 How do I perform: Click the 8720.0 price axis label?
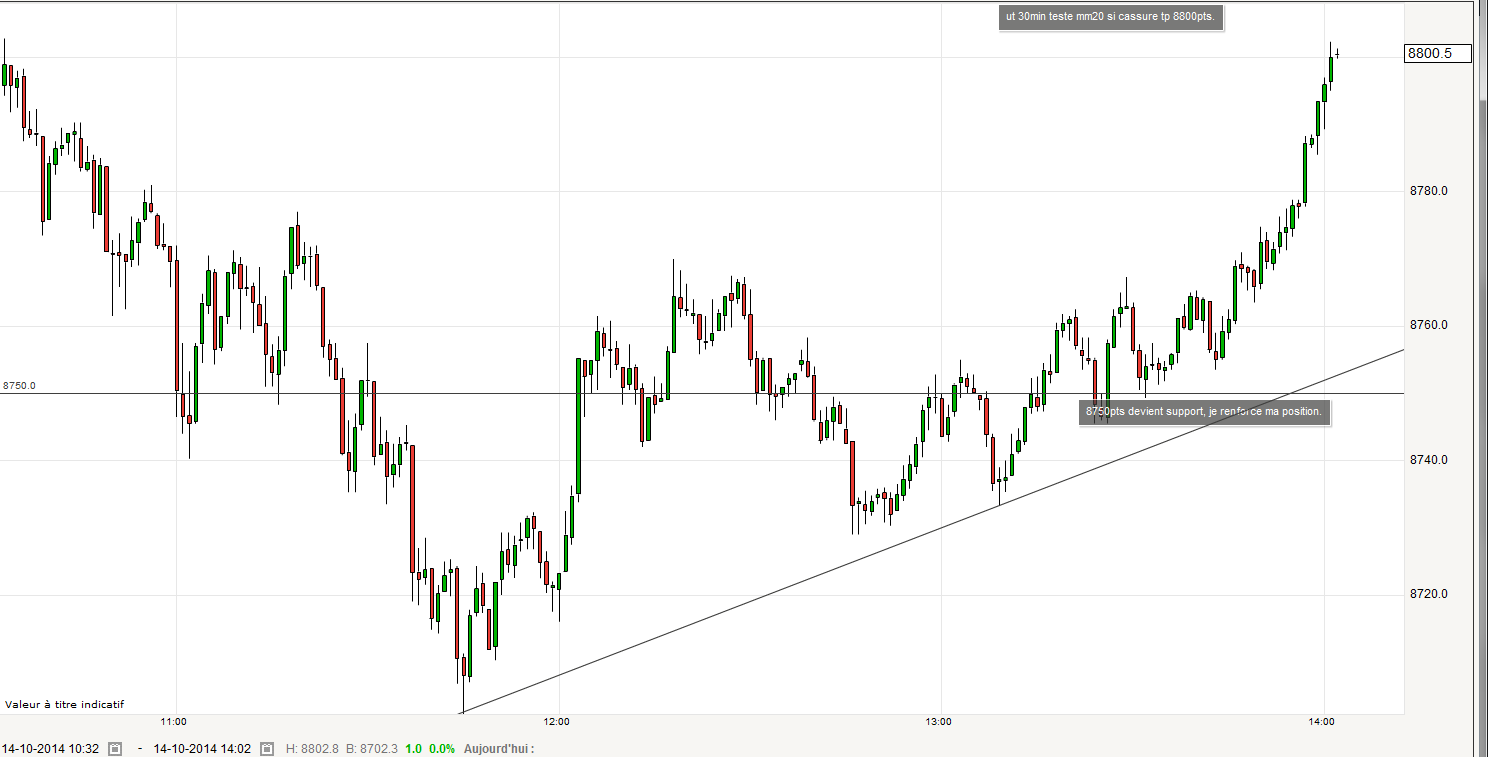point(1428,594)
